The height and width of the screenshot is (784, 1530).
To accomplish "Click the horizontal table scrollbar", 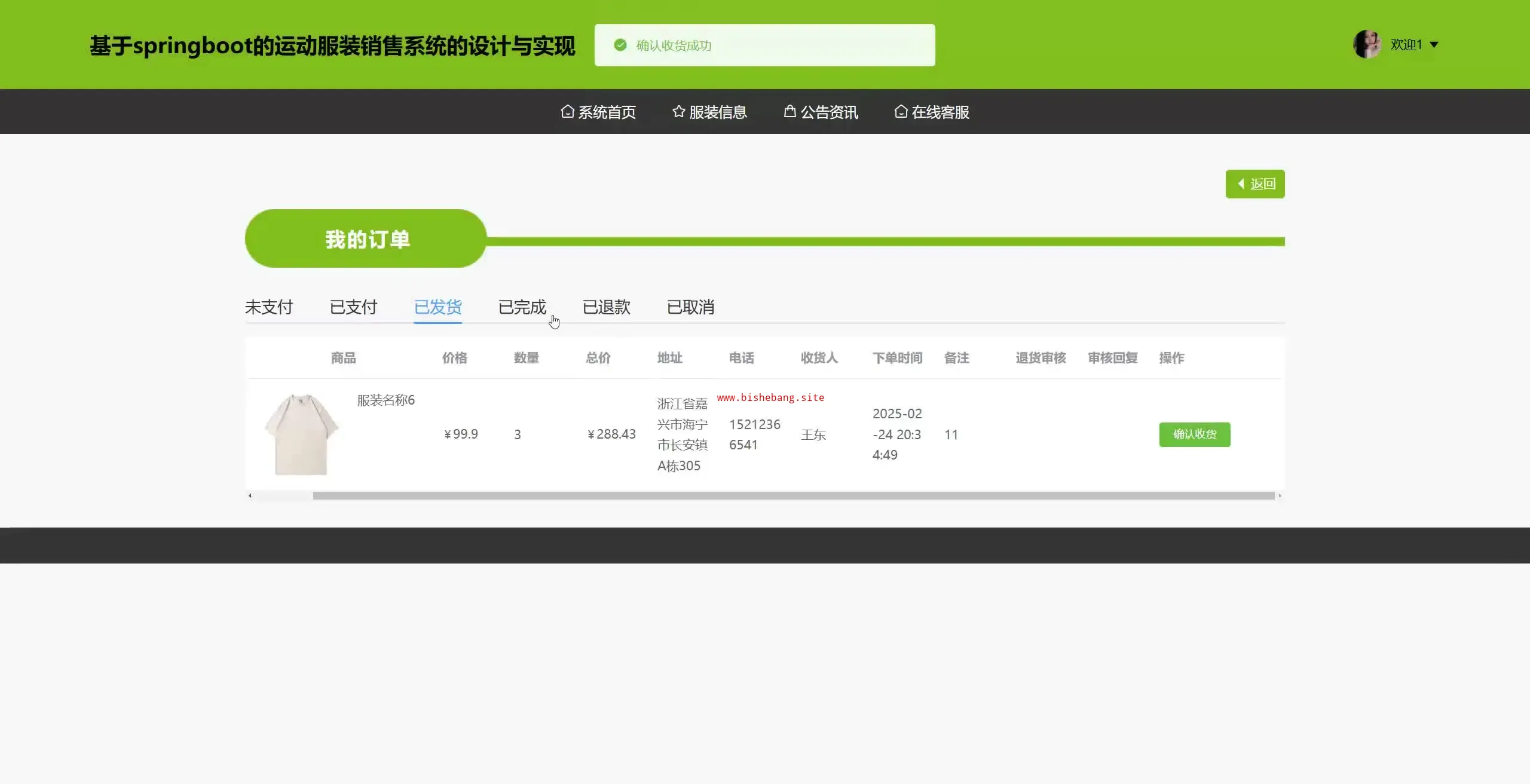I will (793, 495).
